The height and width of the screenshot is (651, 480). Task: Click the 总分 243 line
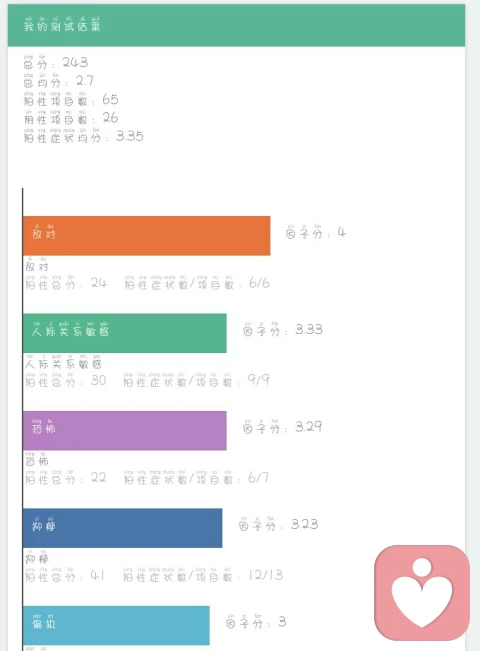pos(56,61)
